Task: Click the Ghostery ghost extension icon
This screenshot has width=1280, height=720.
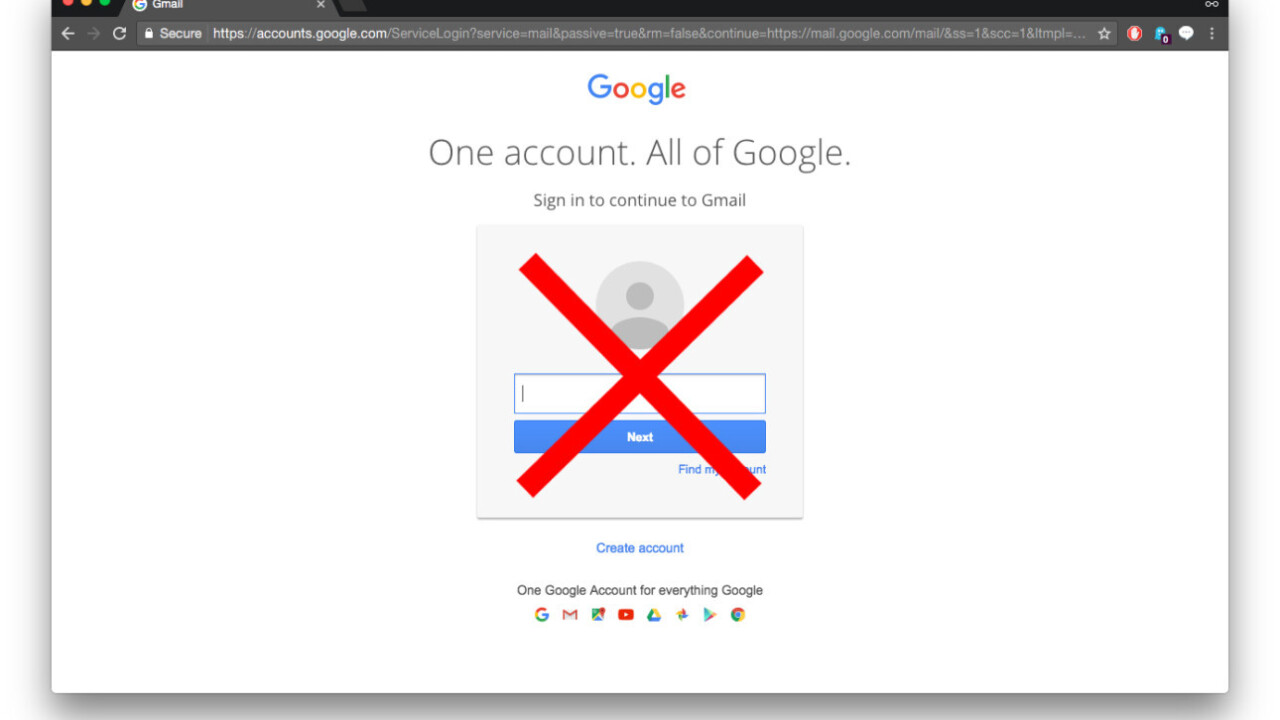Action: tap(1161, 34)
